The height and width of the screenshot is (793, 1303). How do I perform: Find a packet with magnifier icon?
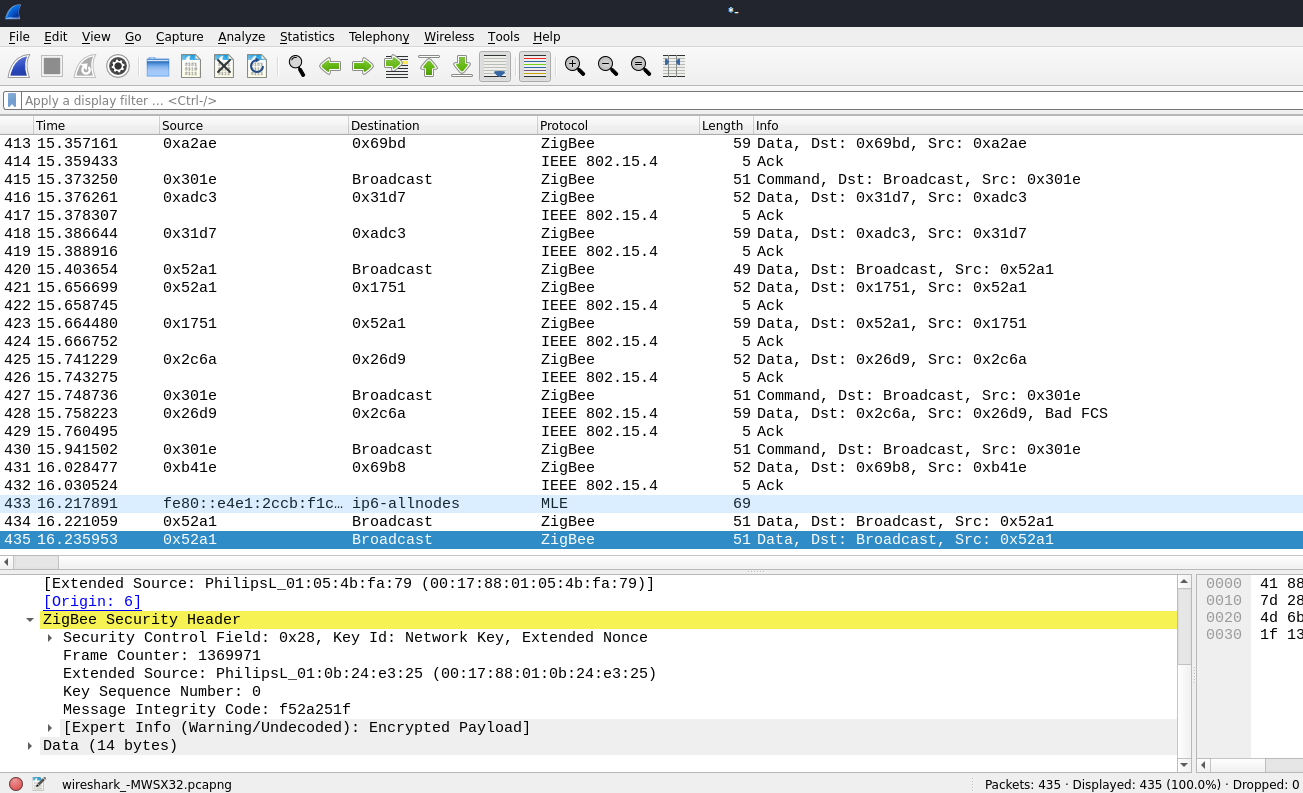click(x=297, y=66)
